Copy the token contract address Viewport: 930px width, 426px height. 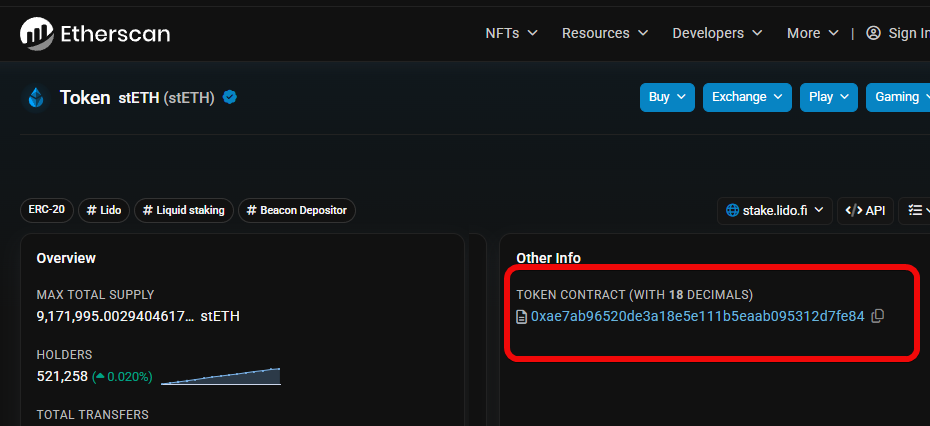pyautogui.click(x=877, y=316)
